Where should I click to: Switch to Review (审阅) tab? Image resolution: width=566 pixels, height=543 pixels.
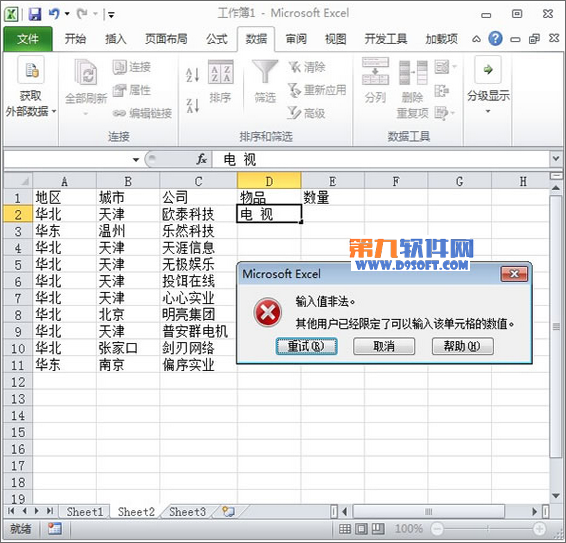296,39
